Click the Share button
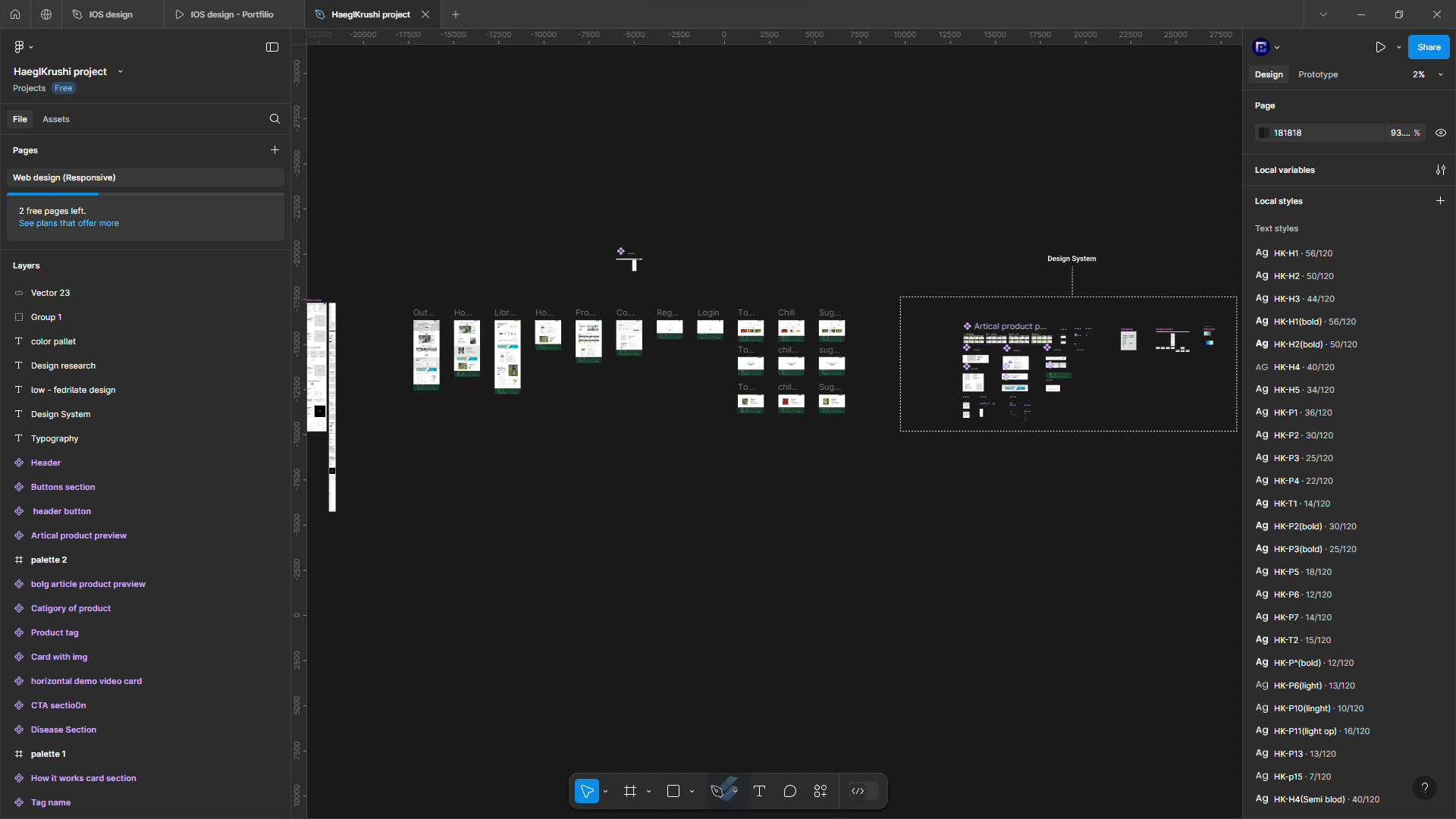This screenshot has height=819, width=1456. click(x=1428, y=47)
